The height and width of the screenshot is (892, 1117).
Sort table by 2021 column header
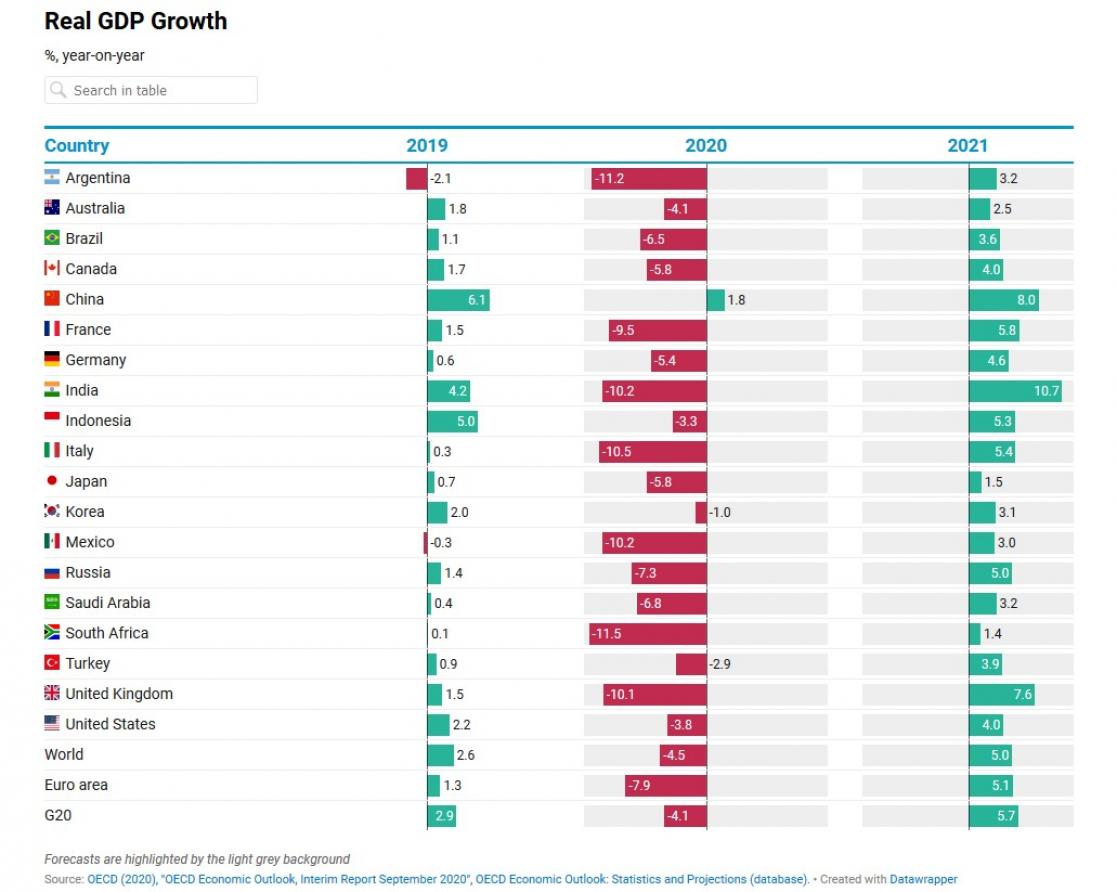[x=967, y=146]
